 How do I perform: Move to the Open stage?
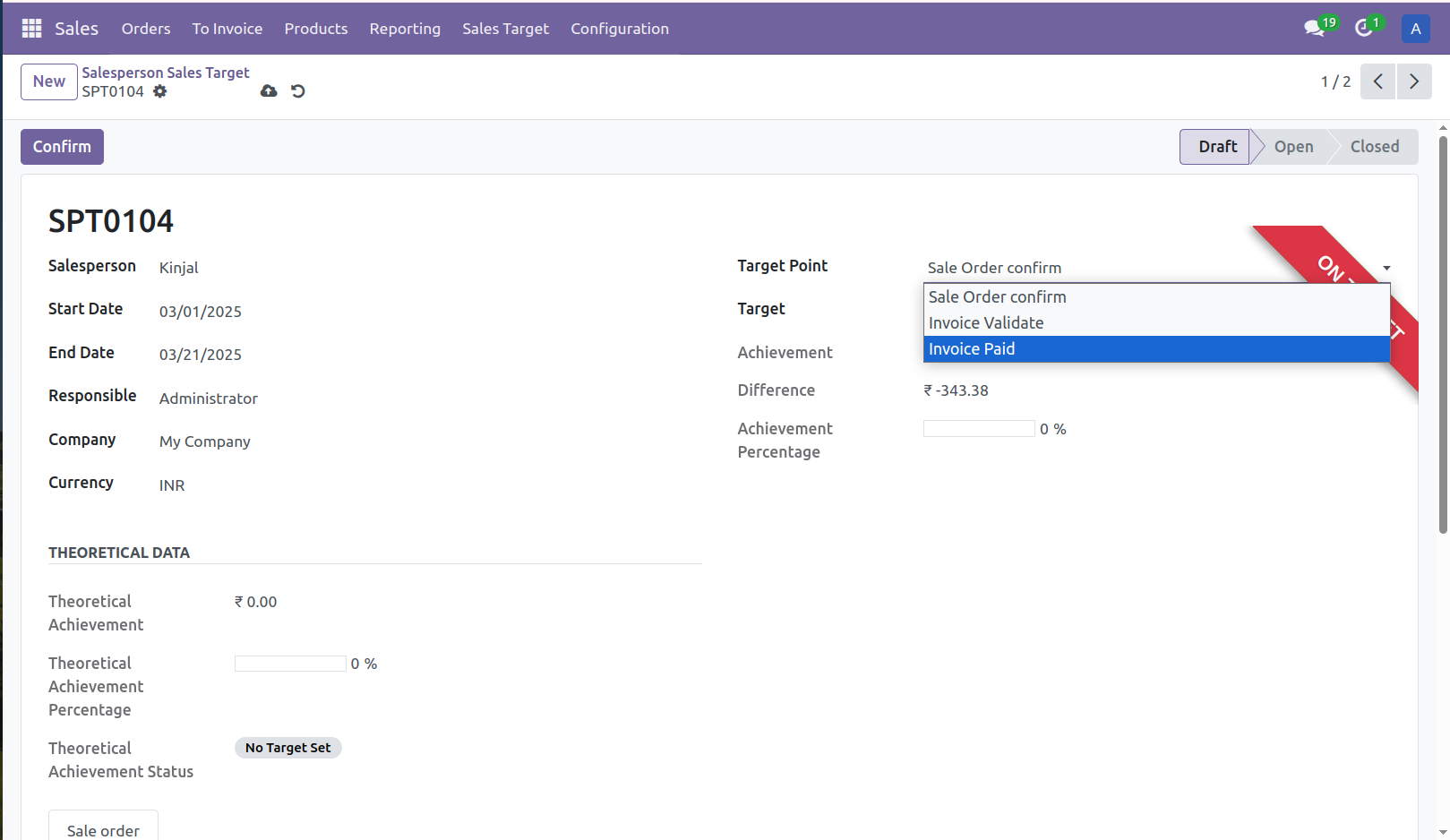point(1293,146)
